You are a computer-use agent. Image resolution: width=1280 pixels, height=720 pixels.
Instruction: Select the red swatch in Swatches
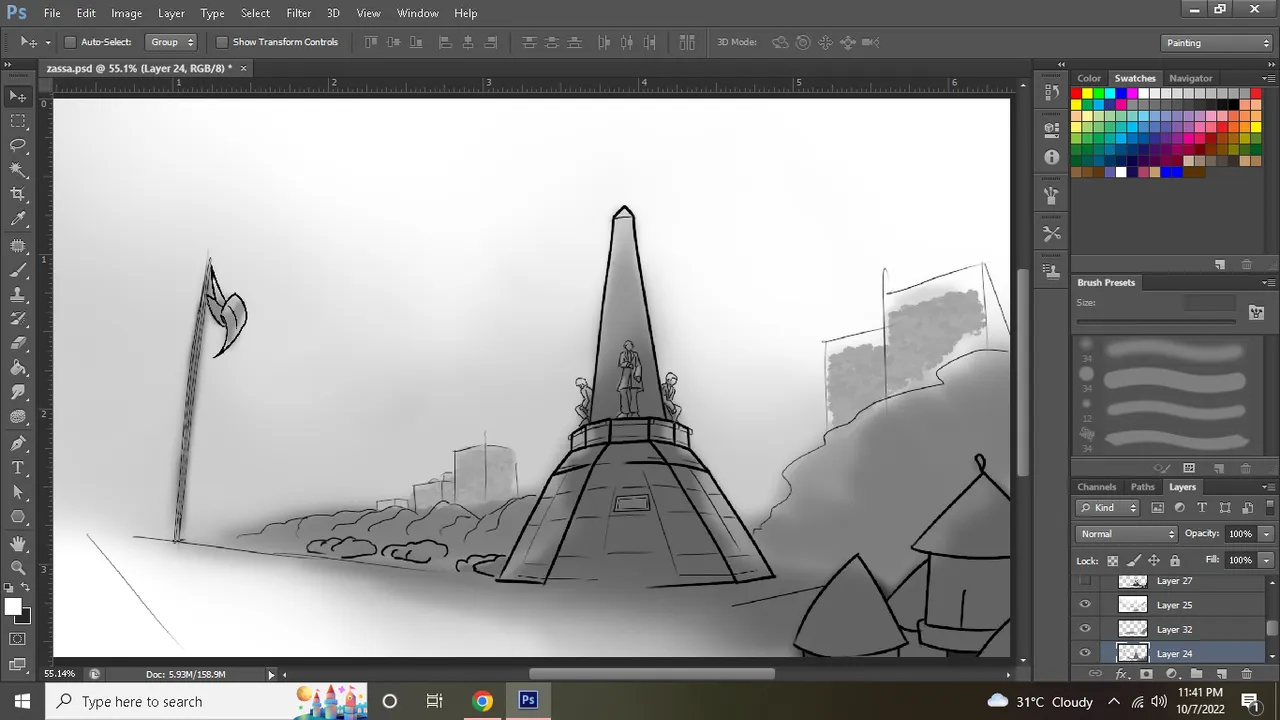pos(1076,93)
